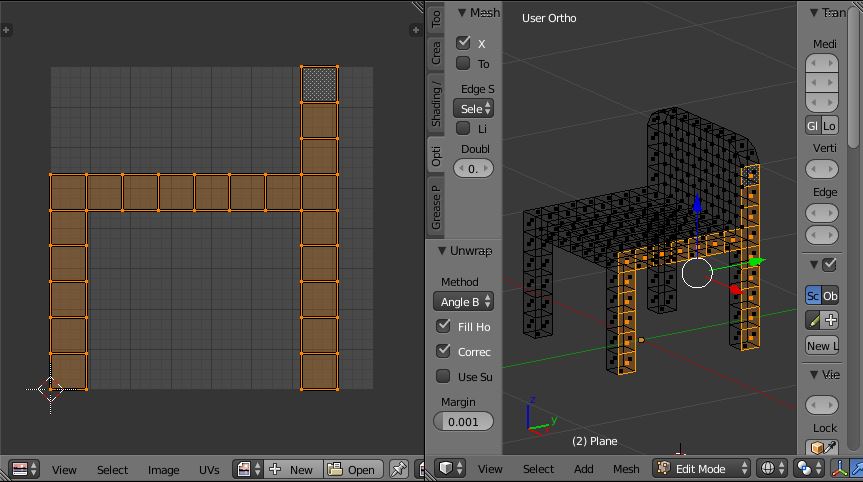Uncheck Correct Aspect option
The width and height of the screenshot is (863, 482).
[443, 350]
